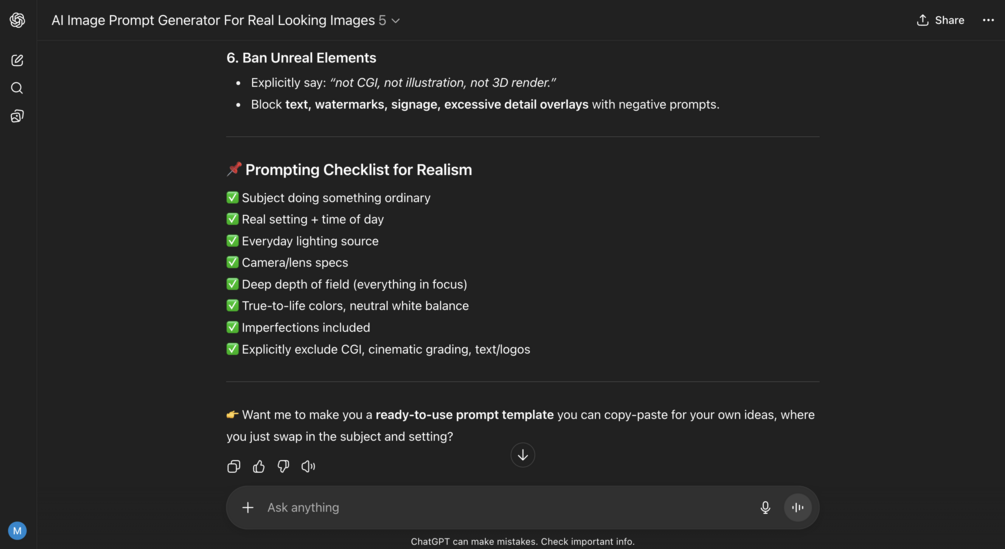1005x549 pixels.
Task: Expand the model selector chevron beside 5
Action: pos(395,20)
